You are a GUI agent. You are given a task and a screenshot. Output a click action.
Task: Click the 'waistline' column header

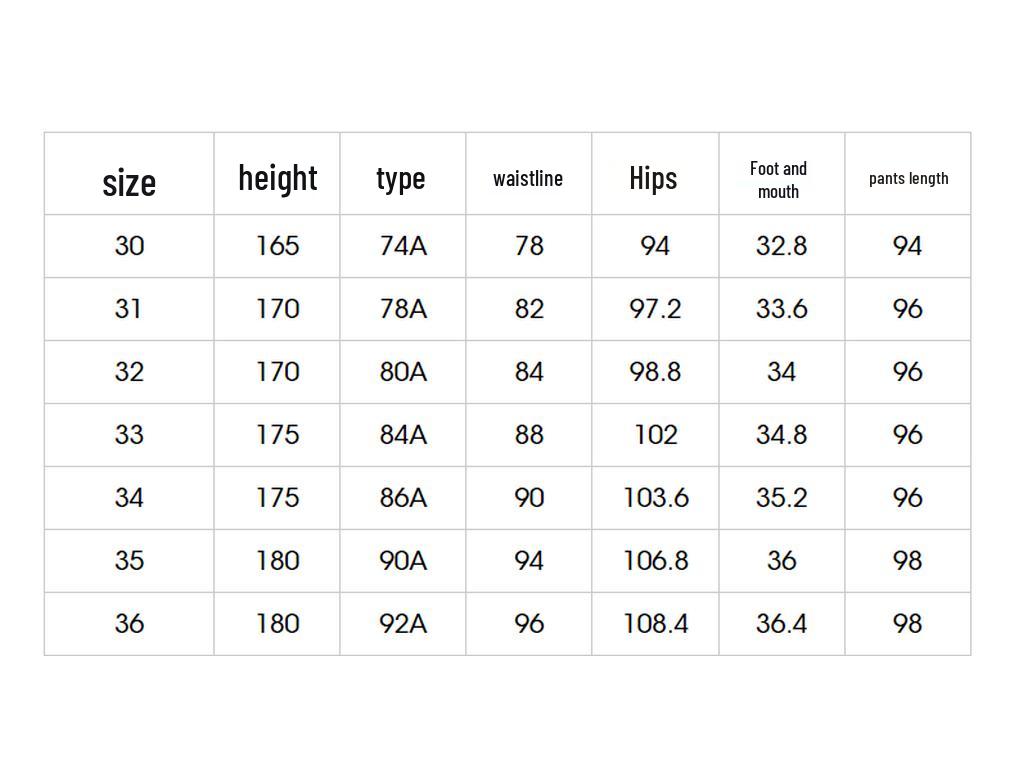tap(528, 178)
